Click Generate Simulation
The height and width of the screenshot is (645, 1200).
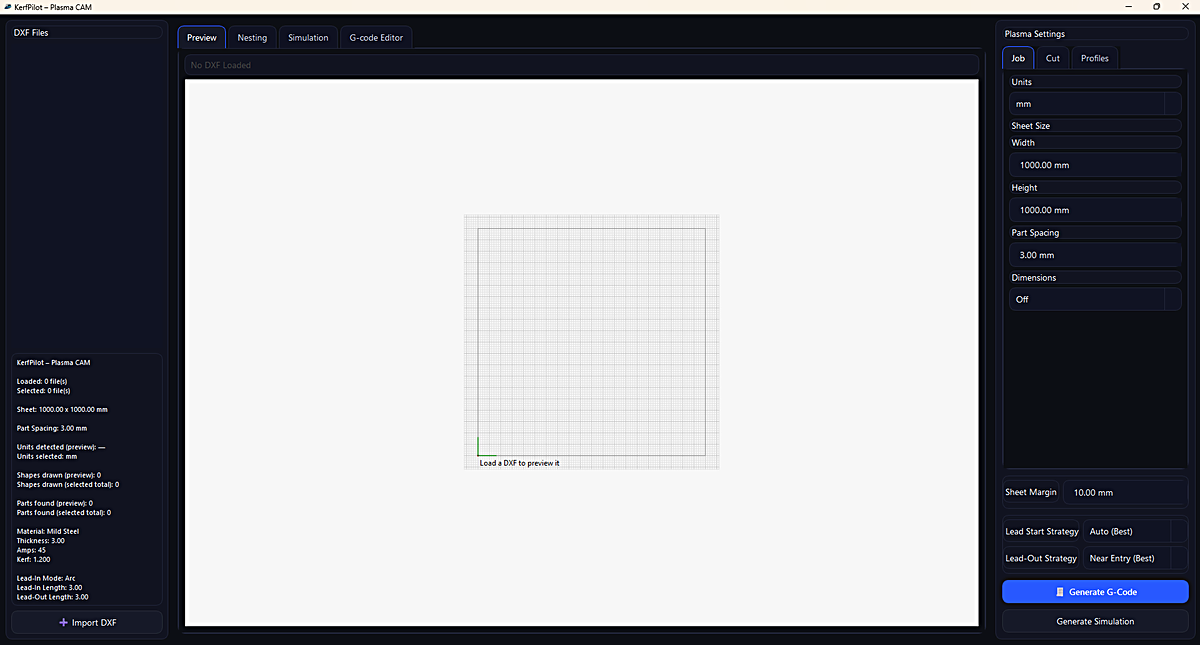1095,621
